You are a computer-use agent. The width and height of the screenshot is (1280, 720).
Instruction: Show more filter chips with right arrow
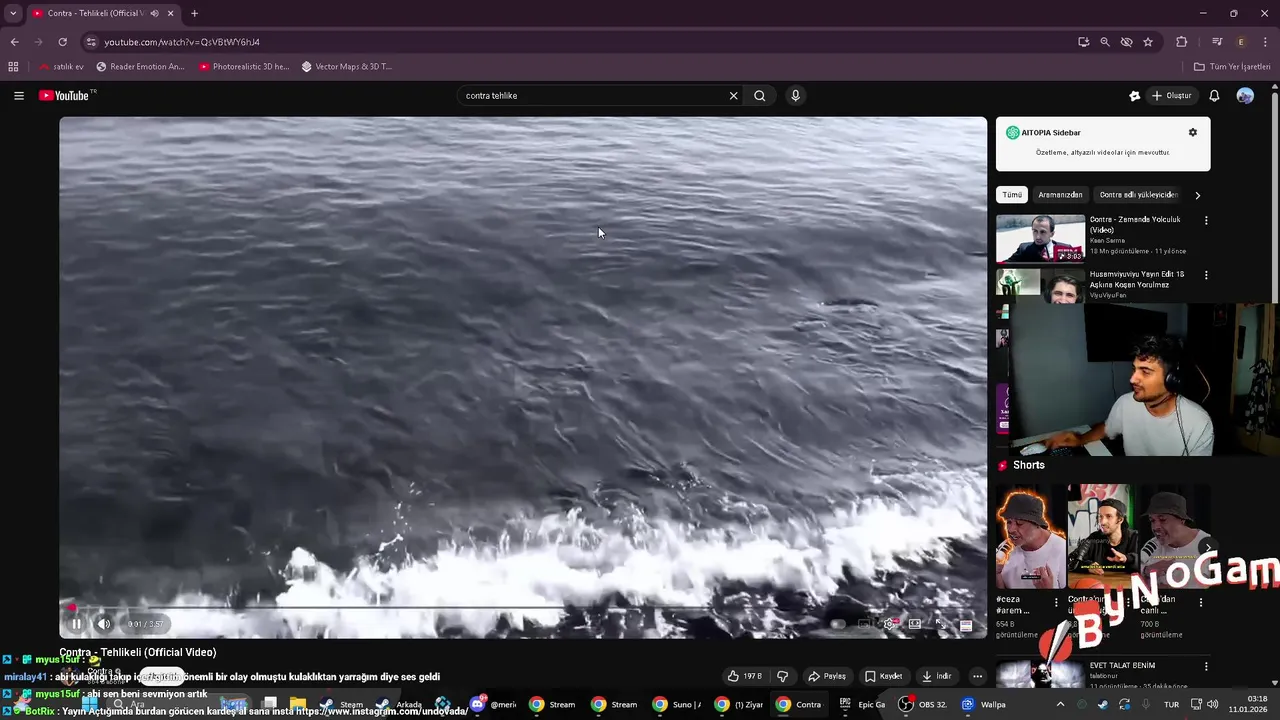[x=1197, y=195]
